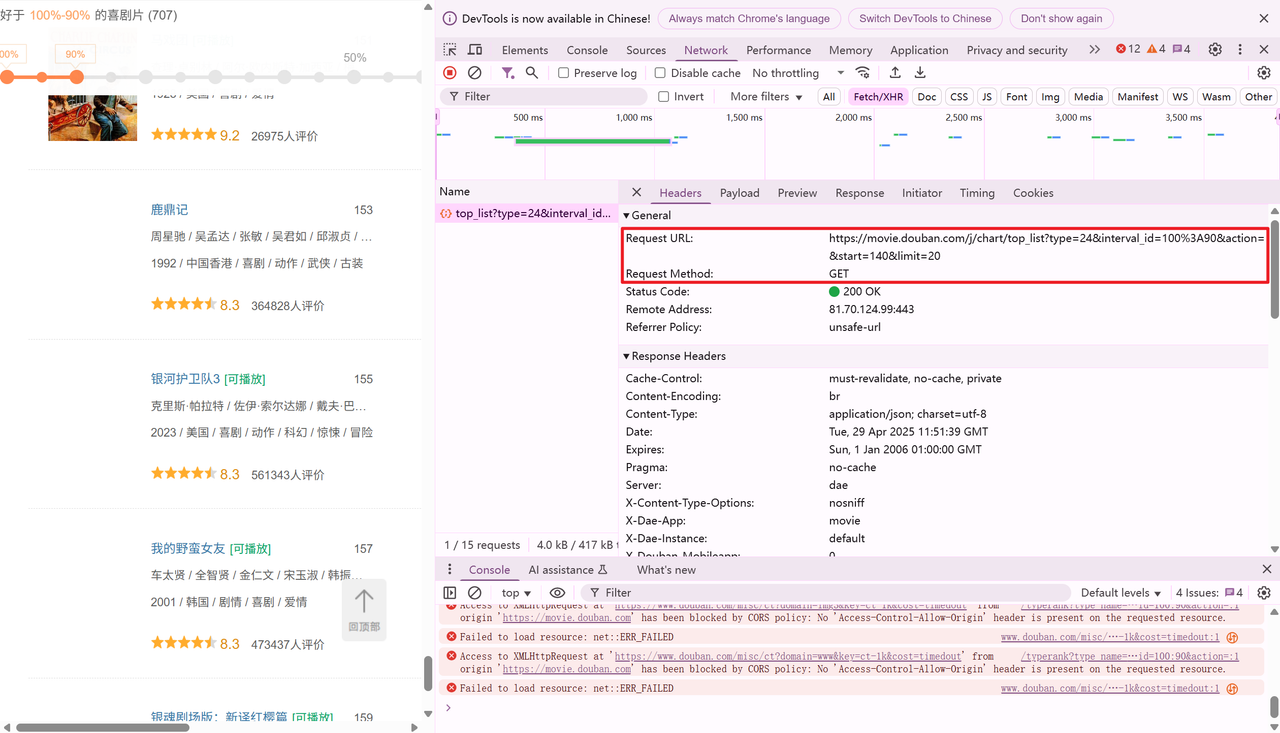This screenshot has height=733, width=1280.
Task: Open the console top context dropdown
Action: pyautogui.click(x=516, y=593)
